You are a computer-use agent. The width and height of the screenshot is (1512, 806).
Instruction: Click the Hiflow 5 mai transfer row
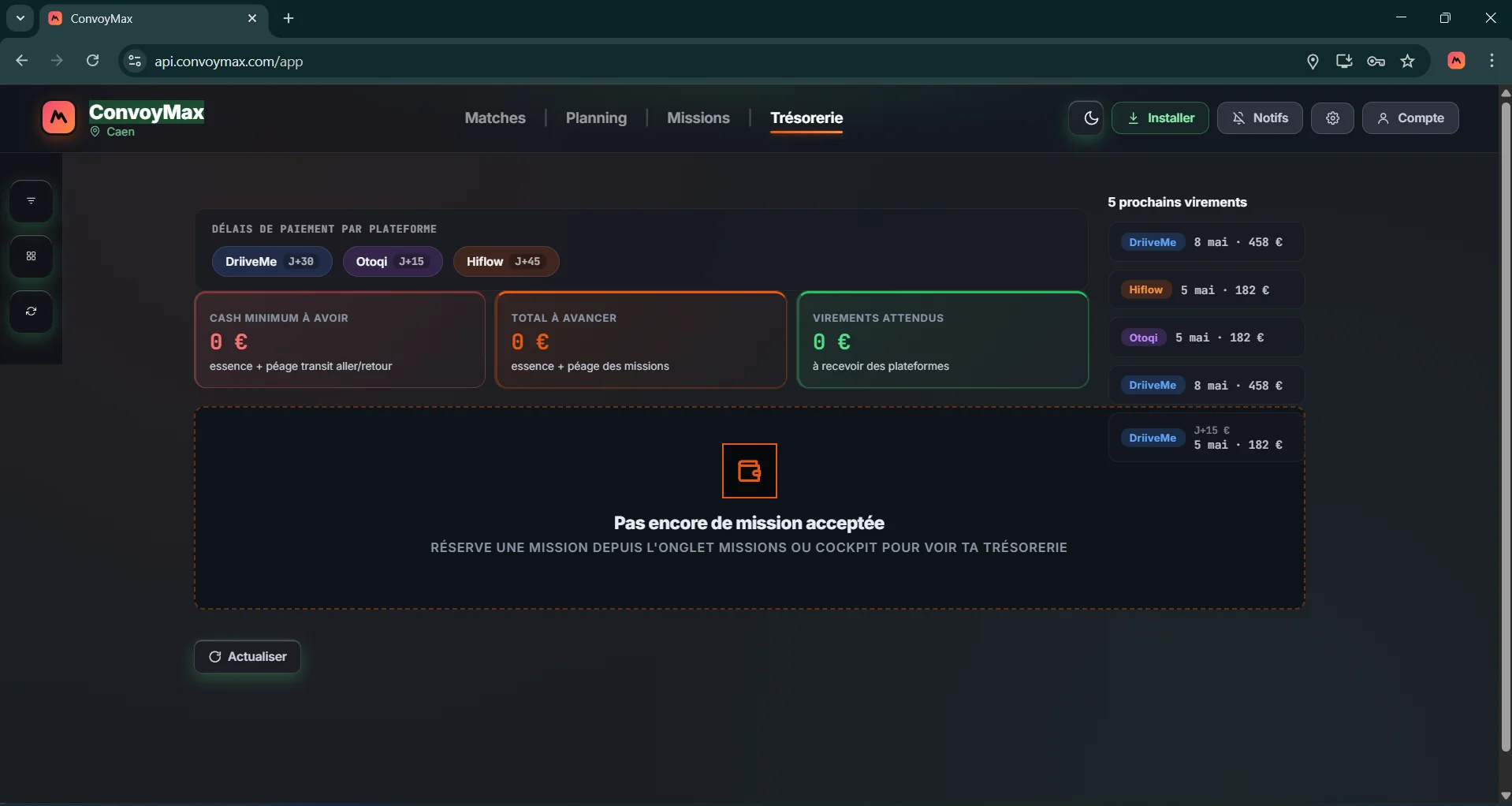[x=1206, y=290]
